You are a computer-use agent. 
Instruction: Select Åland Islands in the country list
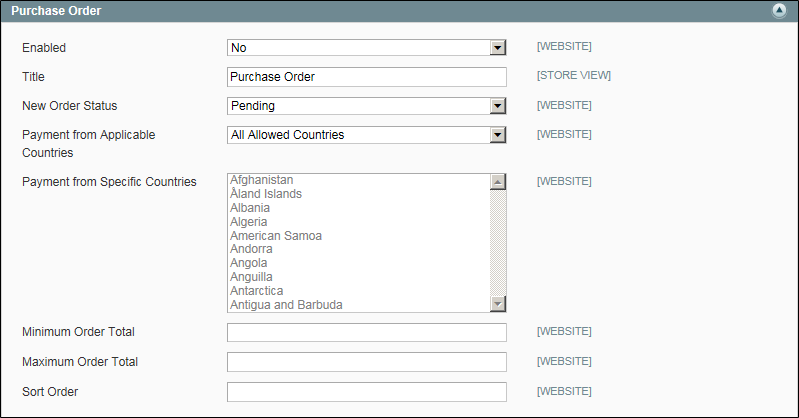pos(359,194)
